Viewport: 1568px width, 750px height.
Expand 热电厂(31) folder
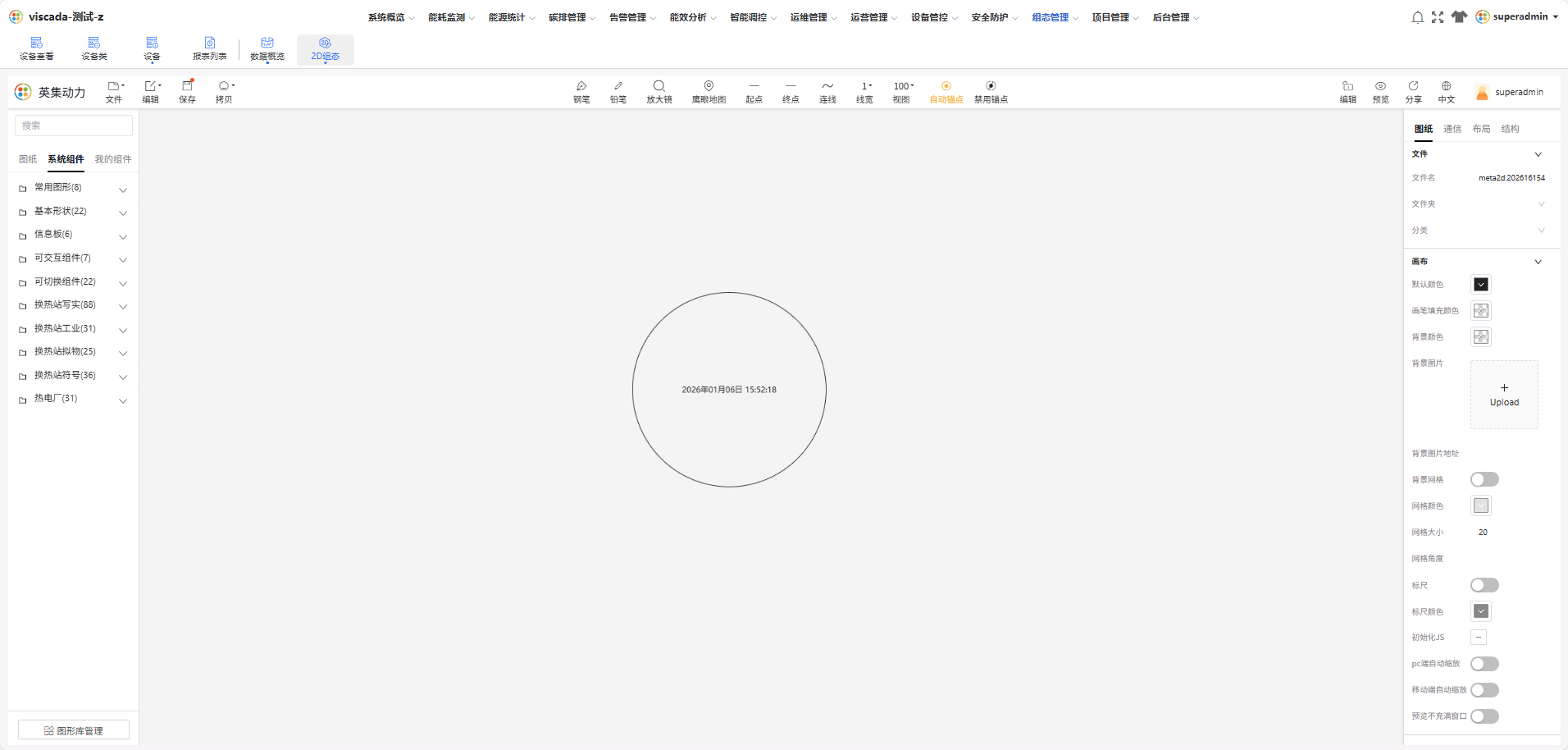(73, 399)
